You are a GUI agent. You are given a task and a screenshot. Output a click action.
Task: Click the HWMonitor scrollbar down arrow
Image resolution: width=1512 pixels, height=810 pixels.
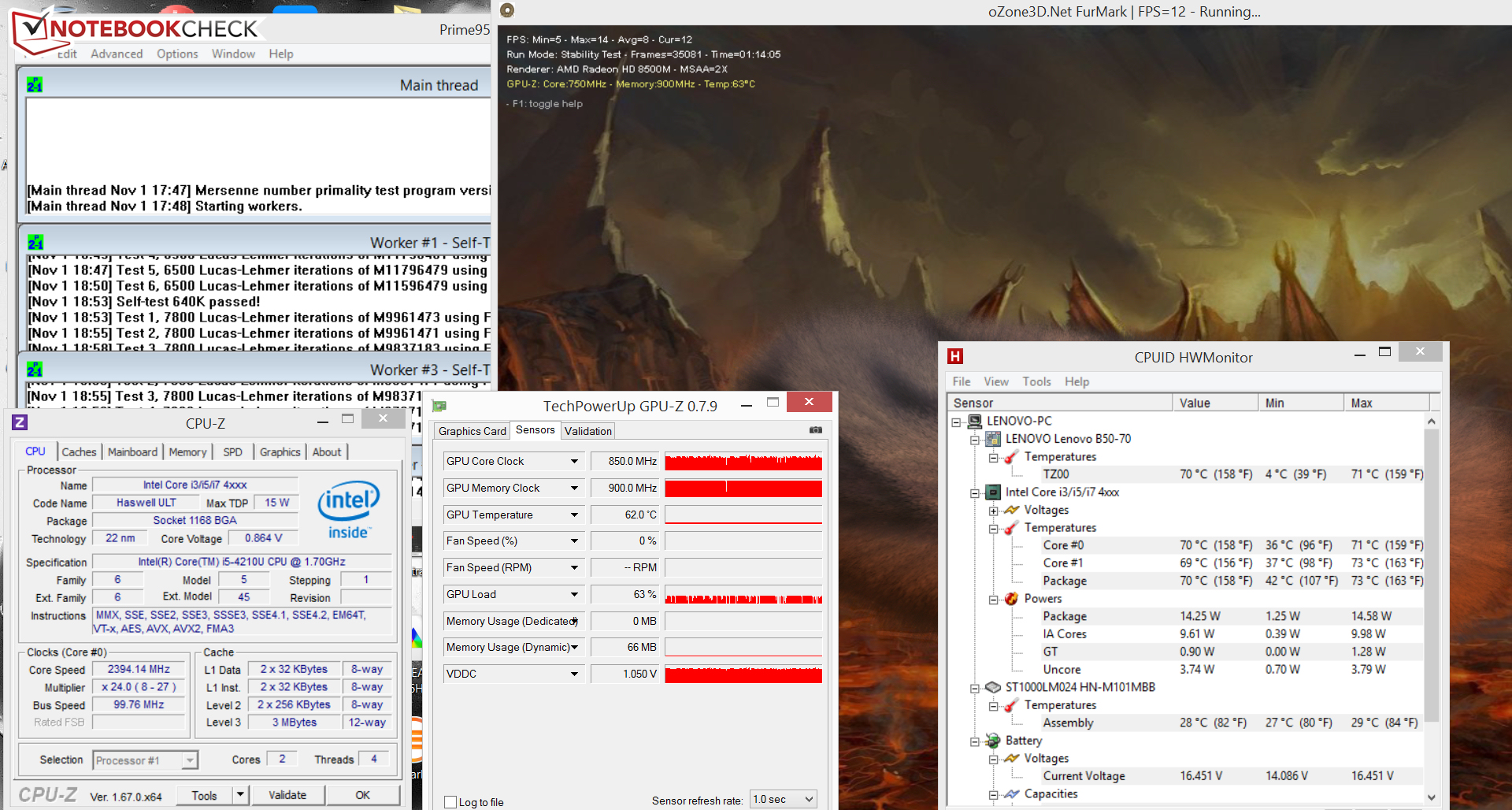[x=1432, y=797]
